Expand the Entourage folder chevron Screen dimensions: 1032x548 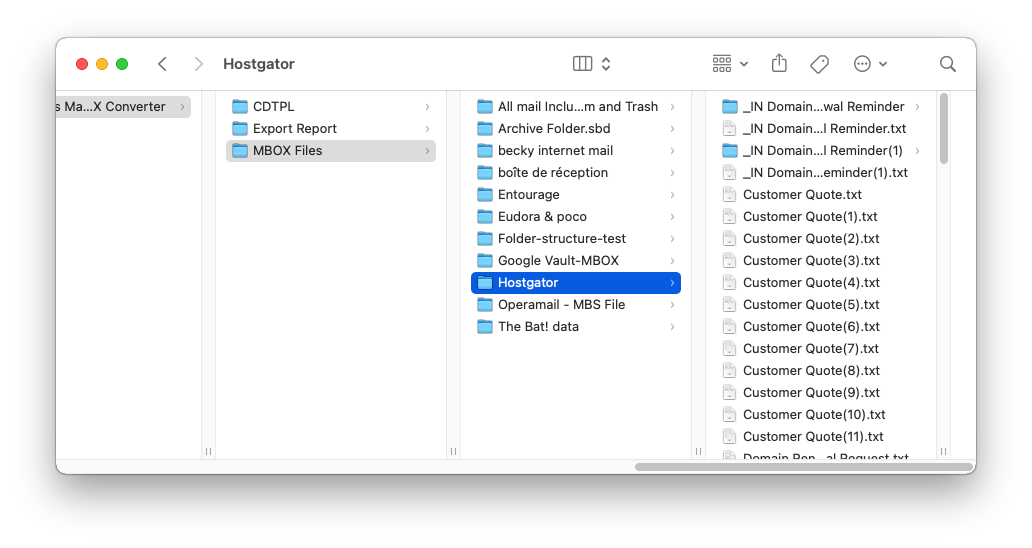point(673,195)
